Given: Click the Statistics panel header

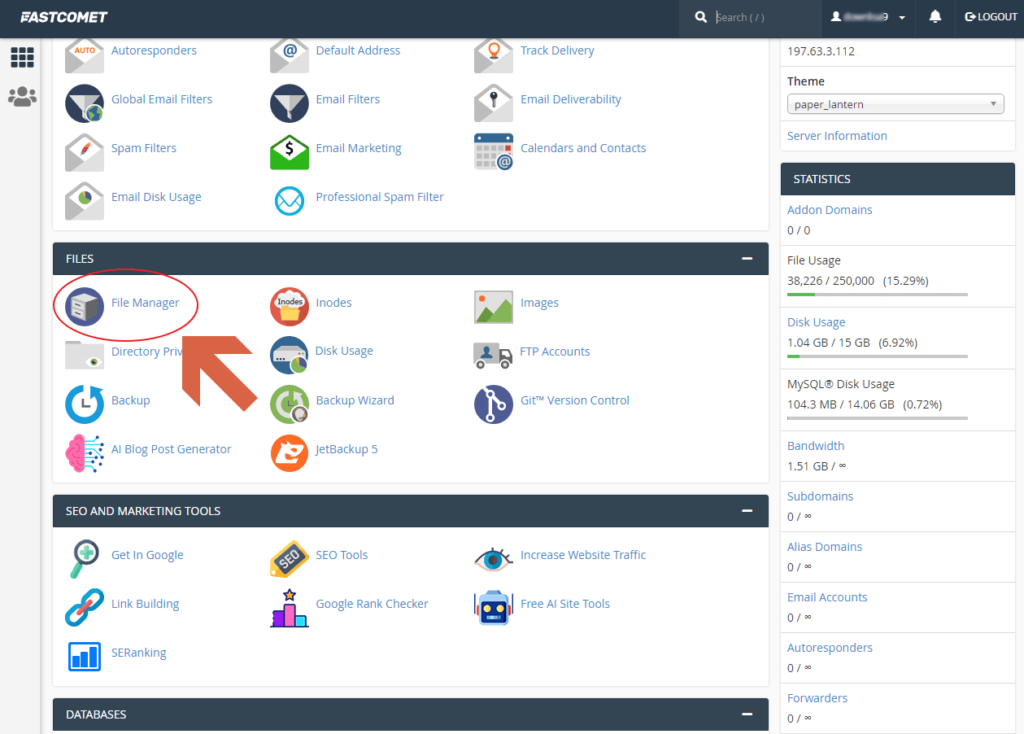Looking at the screenshot, I should tap(897, 179).
